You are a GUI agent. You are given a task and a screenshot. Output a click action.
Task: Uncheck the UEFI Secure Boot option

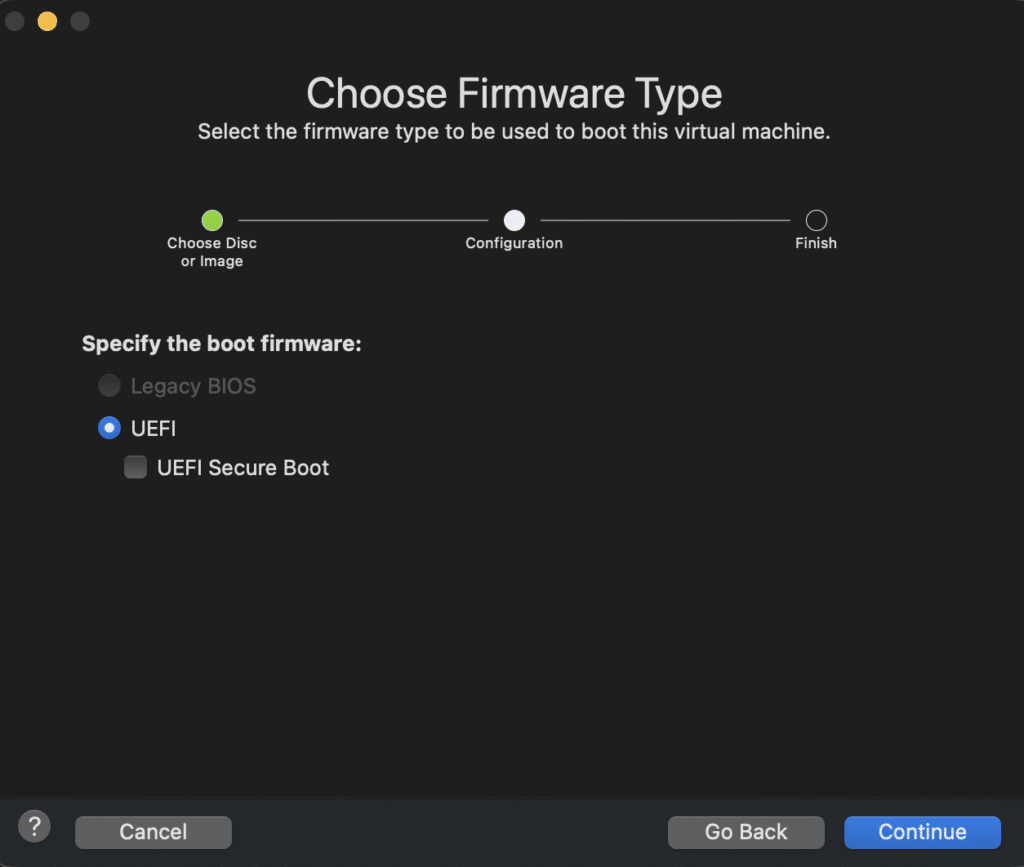tap(135, 466)
